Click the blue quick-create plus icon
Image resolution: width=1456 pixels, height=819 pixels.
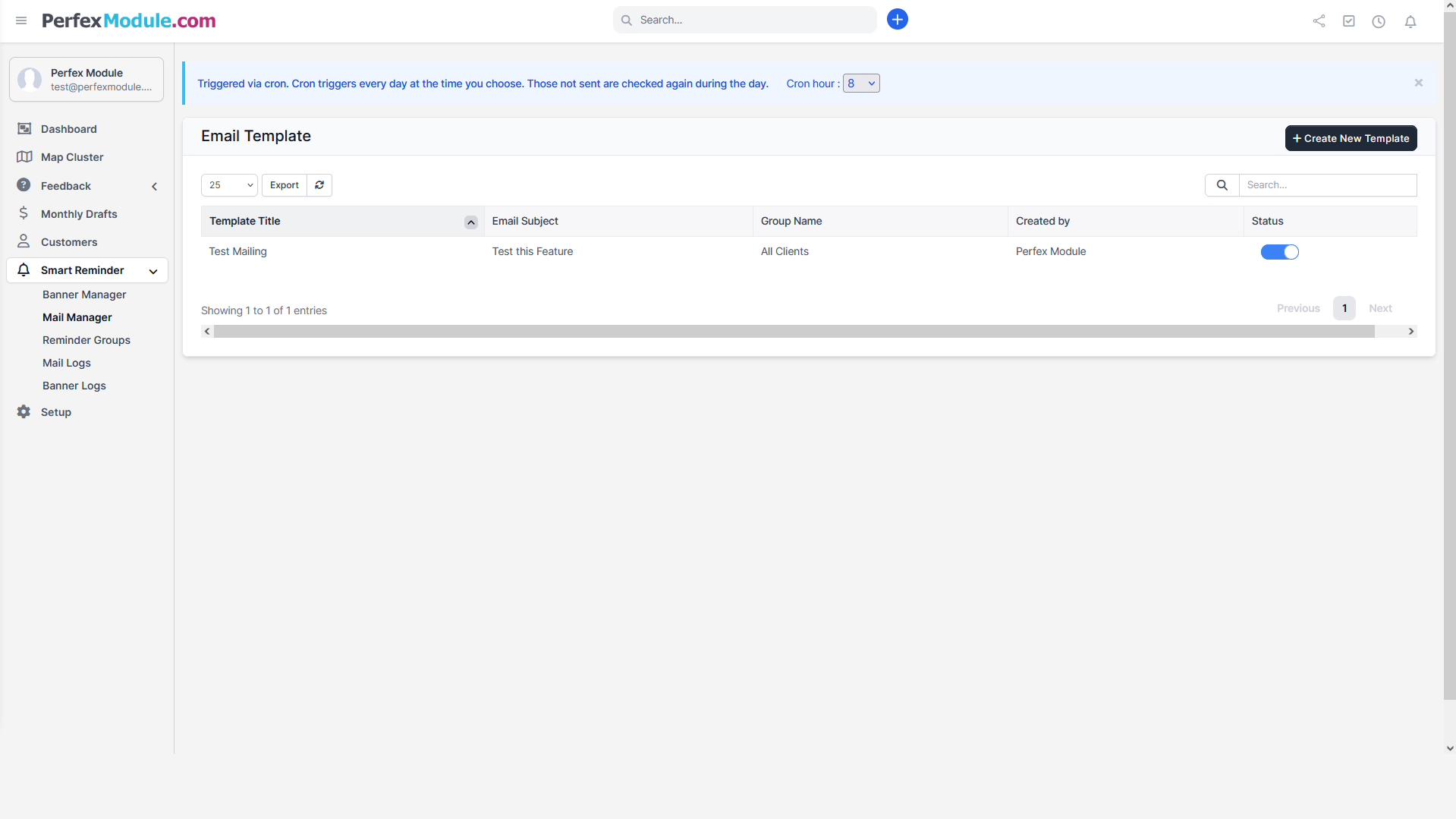click(x=897, y=20)
